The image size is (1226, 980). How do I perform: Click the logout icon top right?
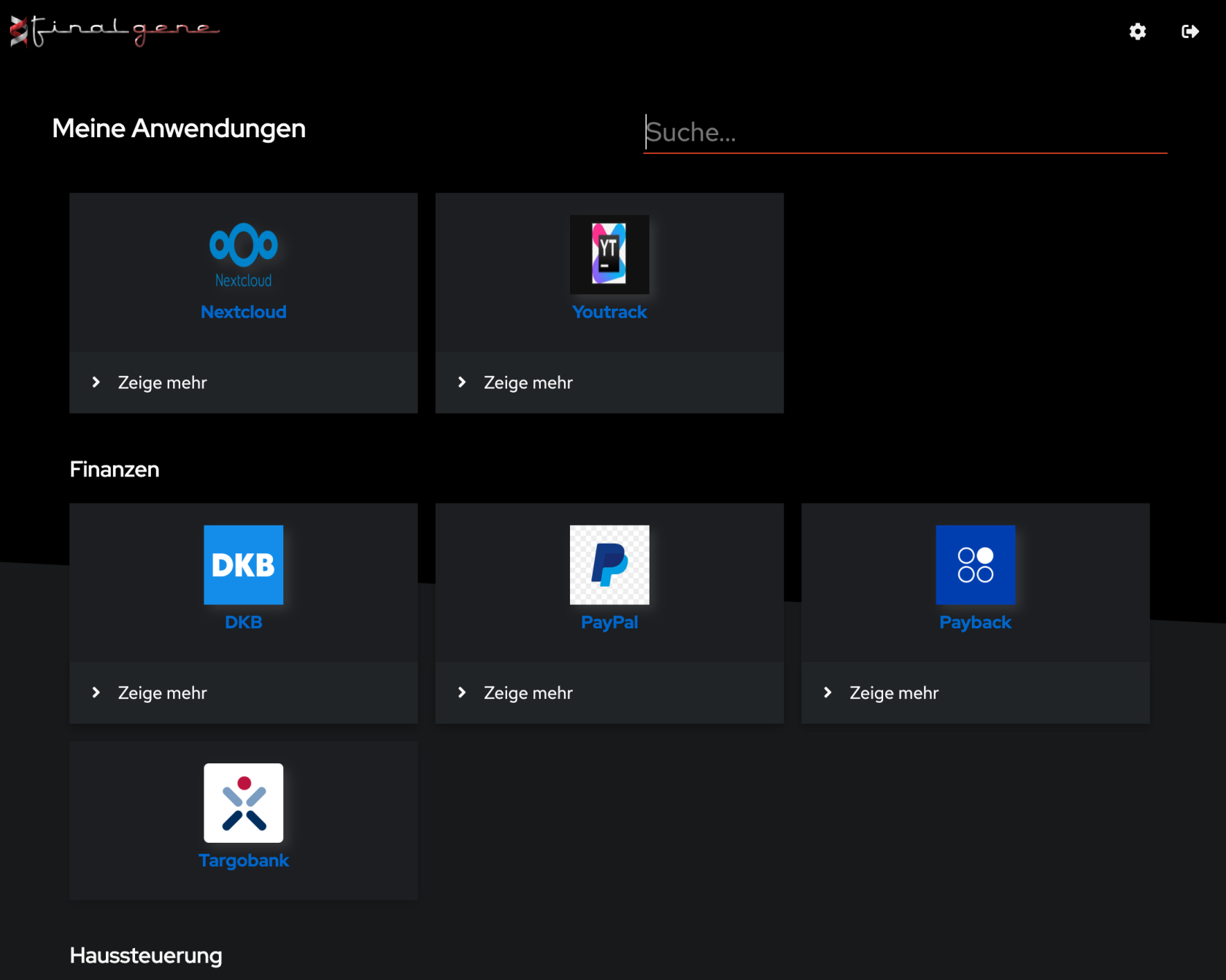click(1190, 31)
